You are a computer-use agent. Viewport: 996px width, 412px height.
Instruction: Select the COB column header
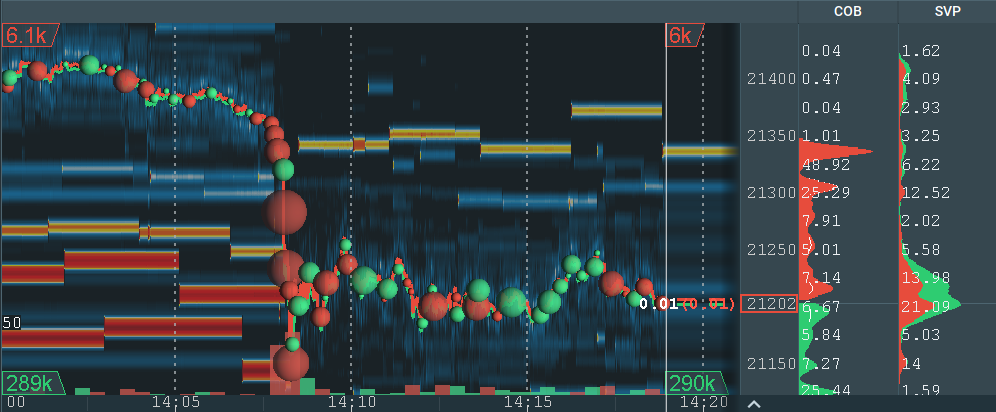tap(847, 11)
